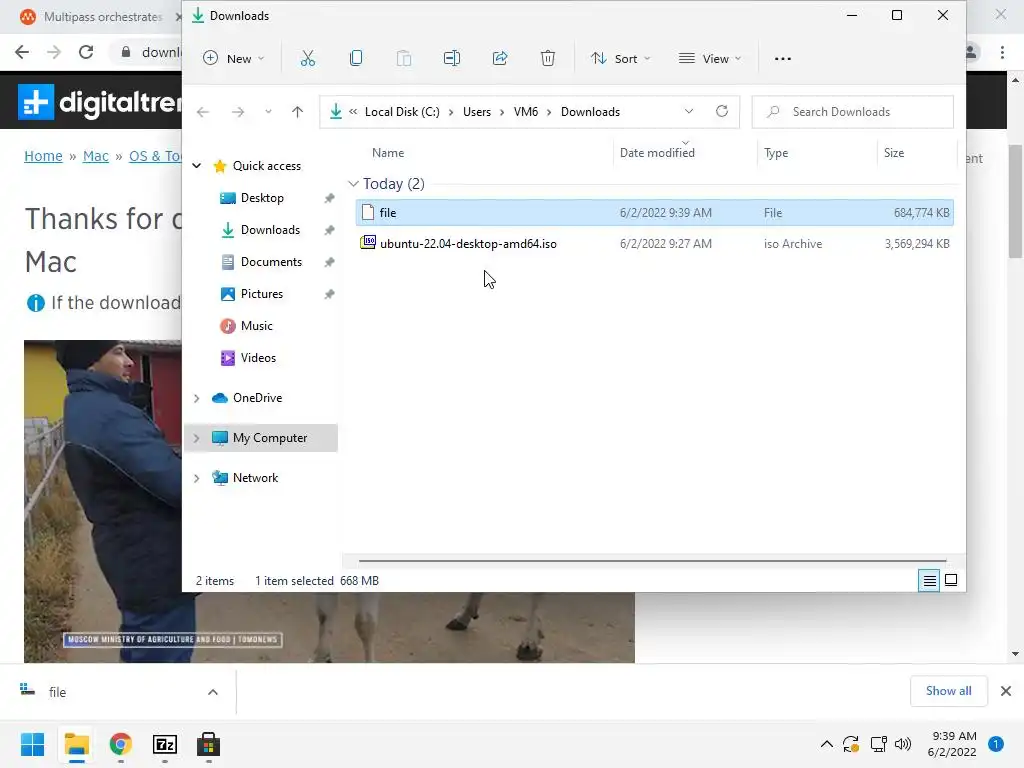Select Desktop in Quick access
The width and height of the screenshot is (1024, 768).
(x=262, y=198)
